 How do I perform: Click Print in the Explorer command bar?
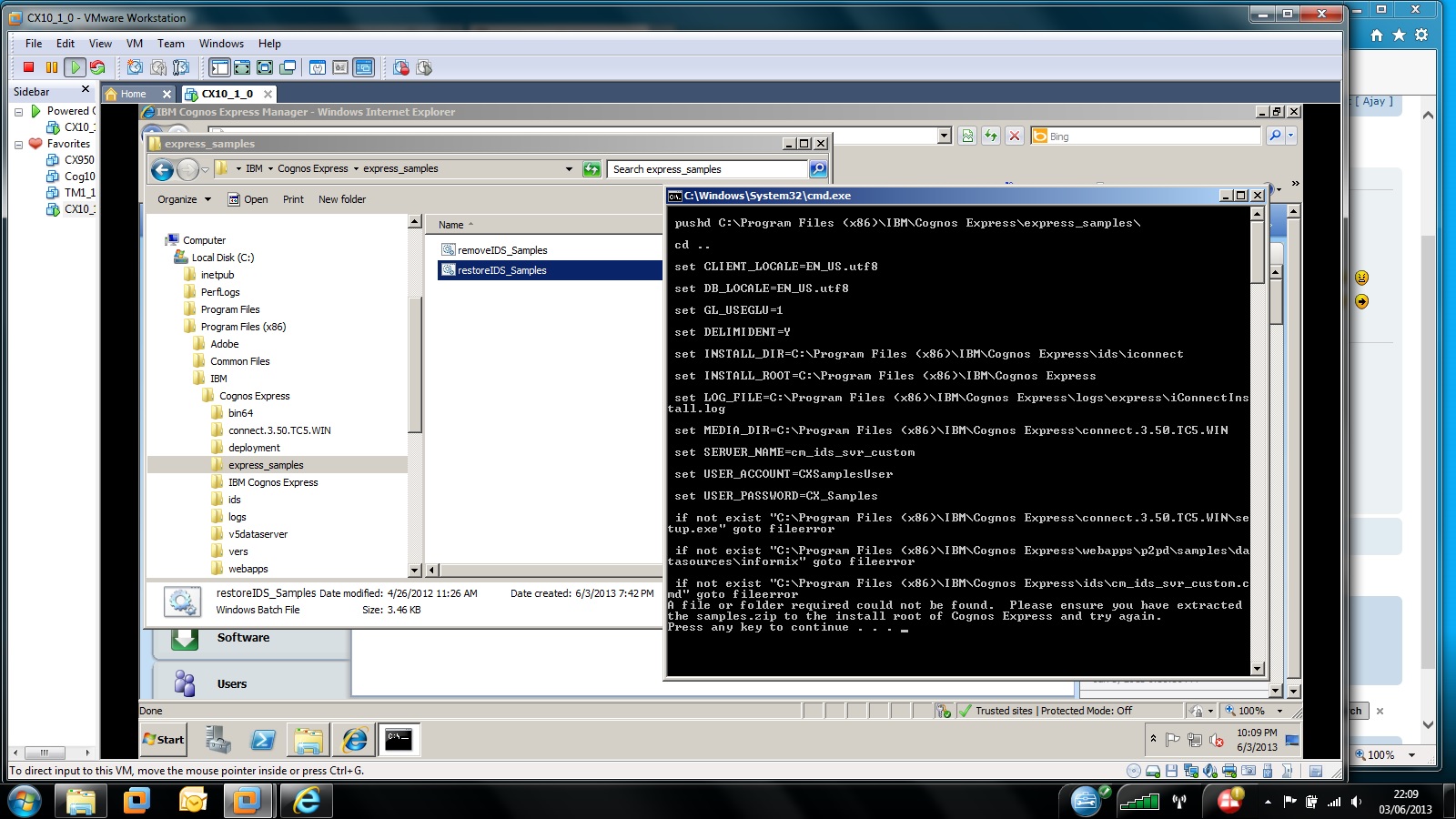(x=293, y=199)
